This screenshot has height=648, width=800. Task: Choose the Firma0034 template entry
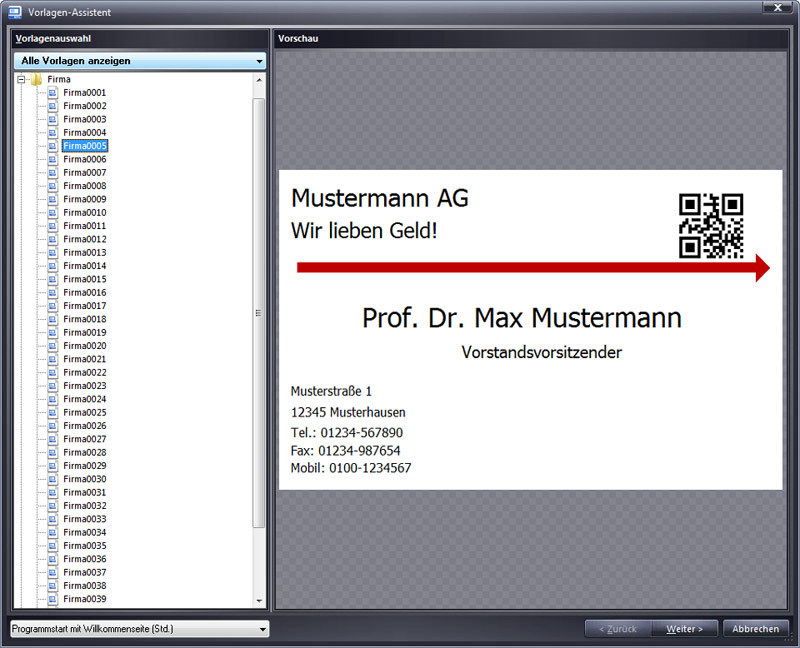[x=85, y=533]
